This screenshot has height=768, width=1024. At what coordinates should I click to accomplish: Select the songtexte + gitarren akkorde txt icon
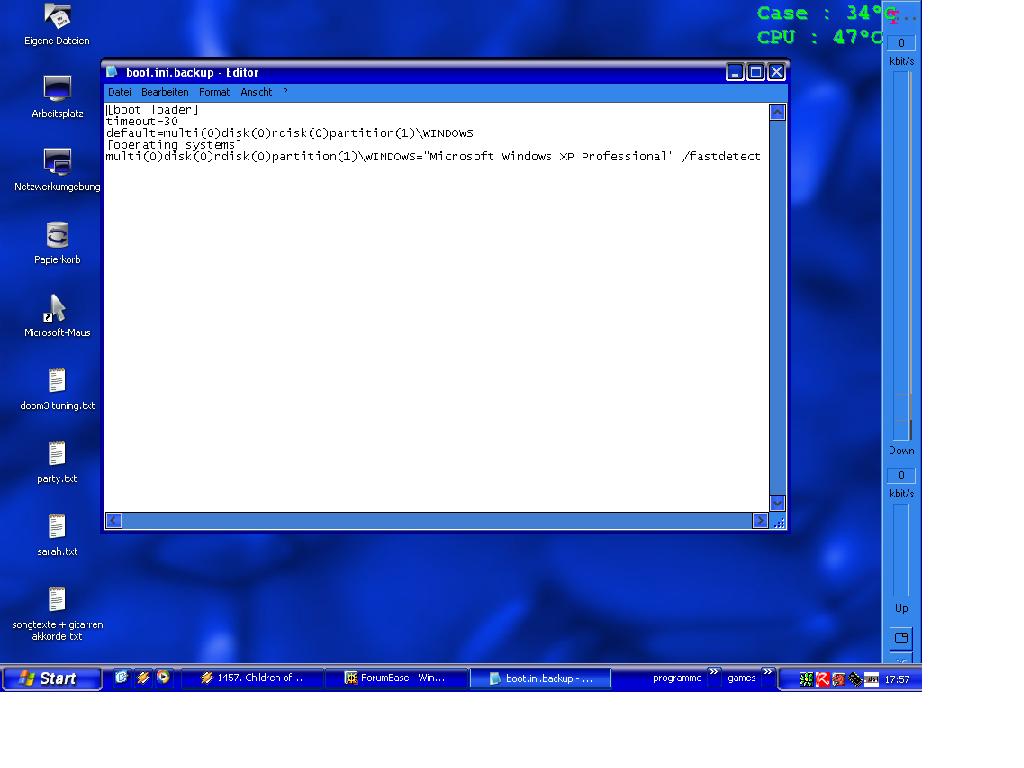(57, 614)
